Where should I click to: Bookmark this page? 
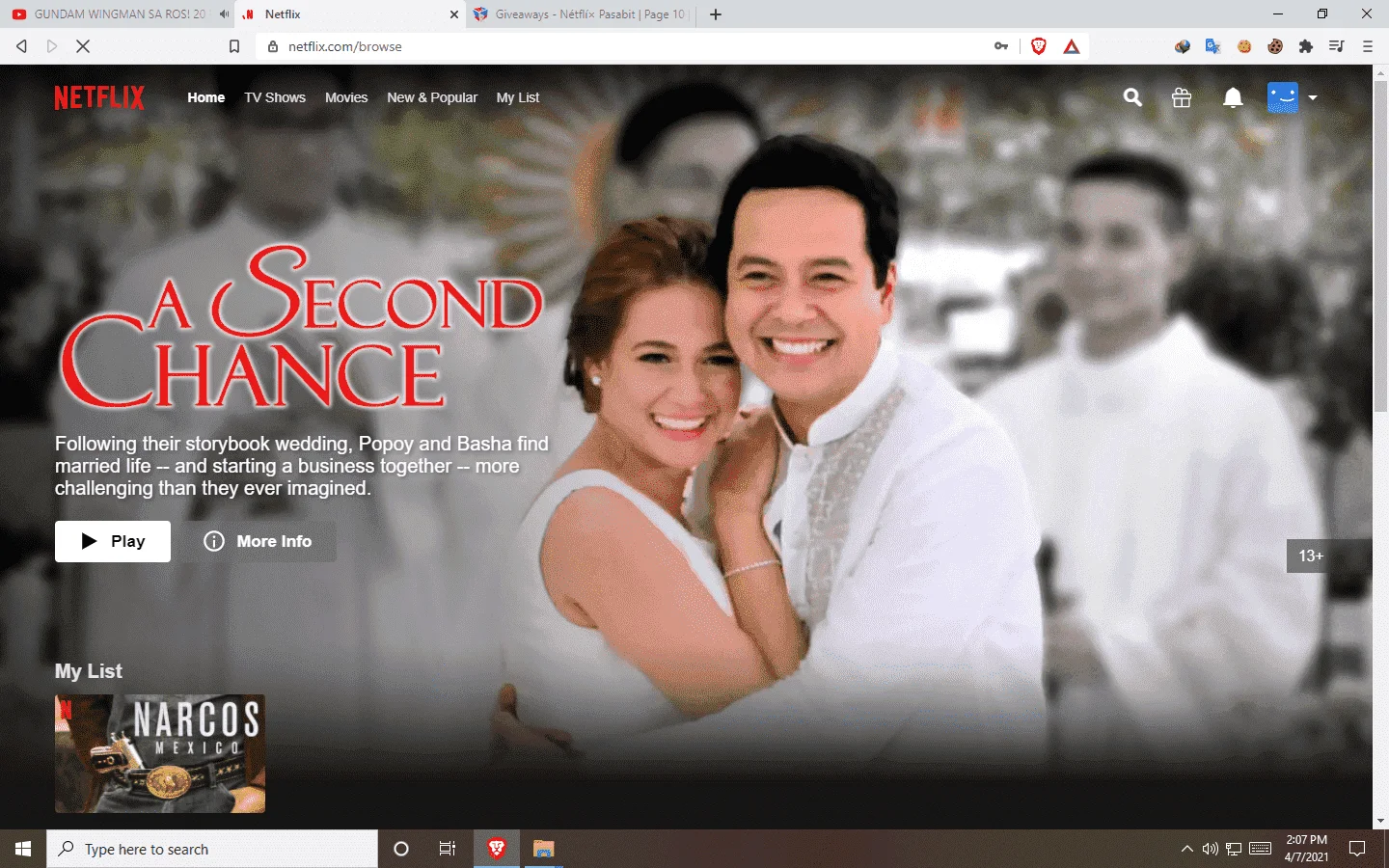(234, 46)
